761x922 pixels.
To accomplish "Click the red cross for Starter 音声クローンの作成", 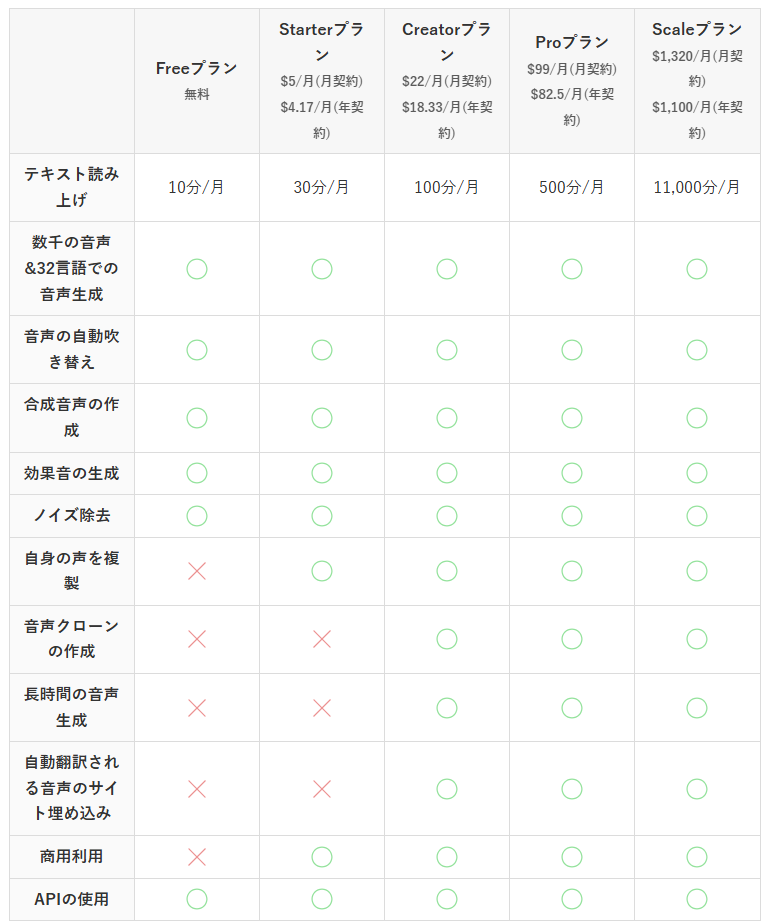I will 322,639.
